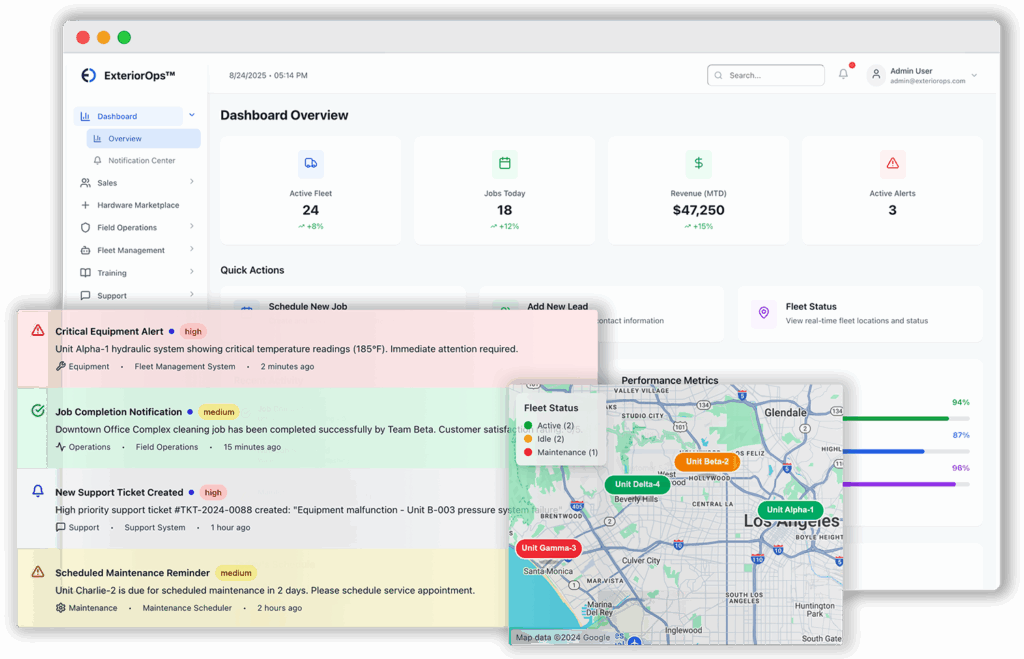
Task: Click the notification bell icon
Action: pyautogui.click(x=843, y=74)
